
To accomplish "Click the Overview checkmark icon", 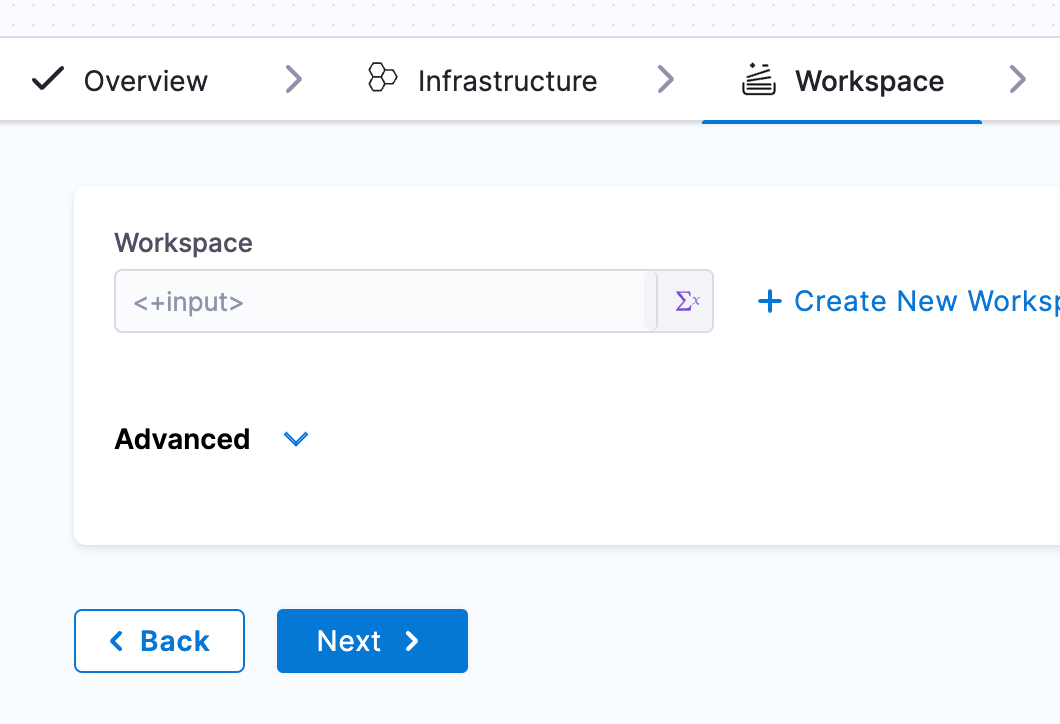I will (x=48, y=80).
